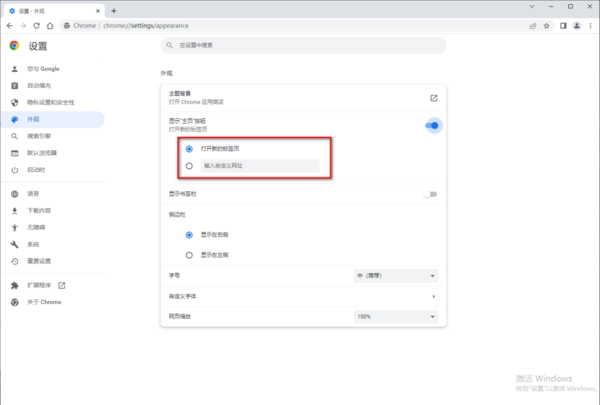Click the 输入自定义网址 input field
600x405 pixels.
pyautogui.click(x=260, y=166)
